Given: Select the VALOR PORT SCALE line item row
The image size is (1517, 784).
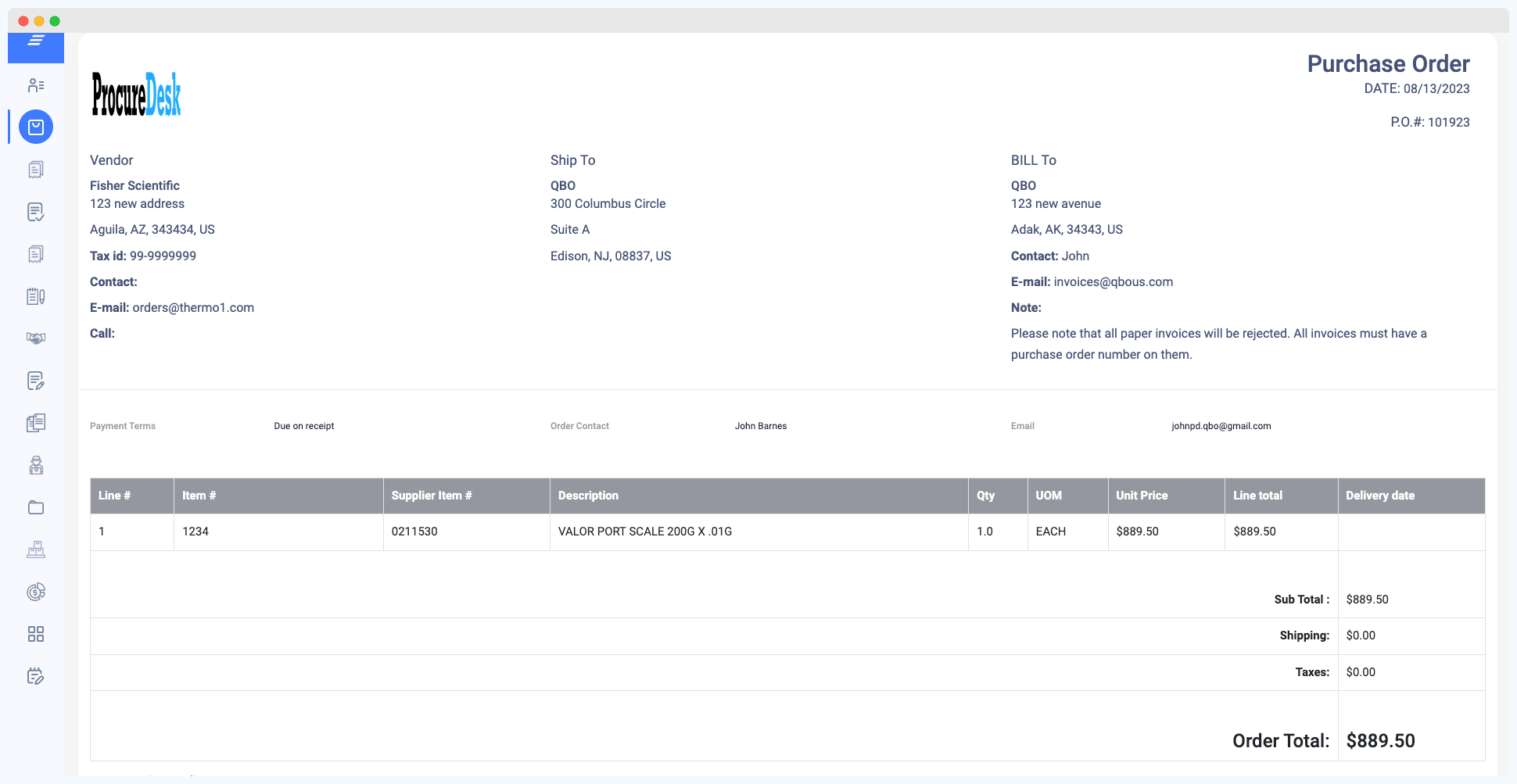Looking at the screenshot, I should 644,532.
